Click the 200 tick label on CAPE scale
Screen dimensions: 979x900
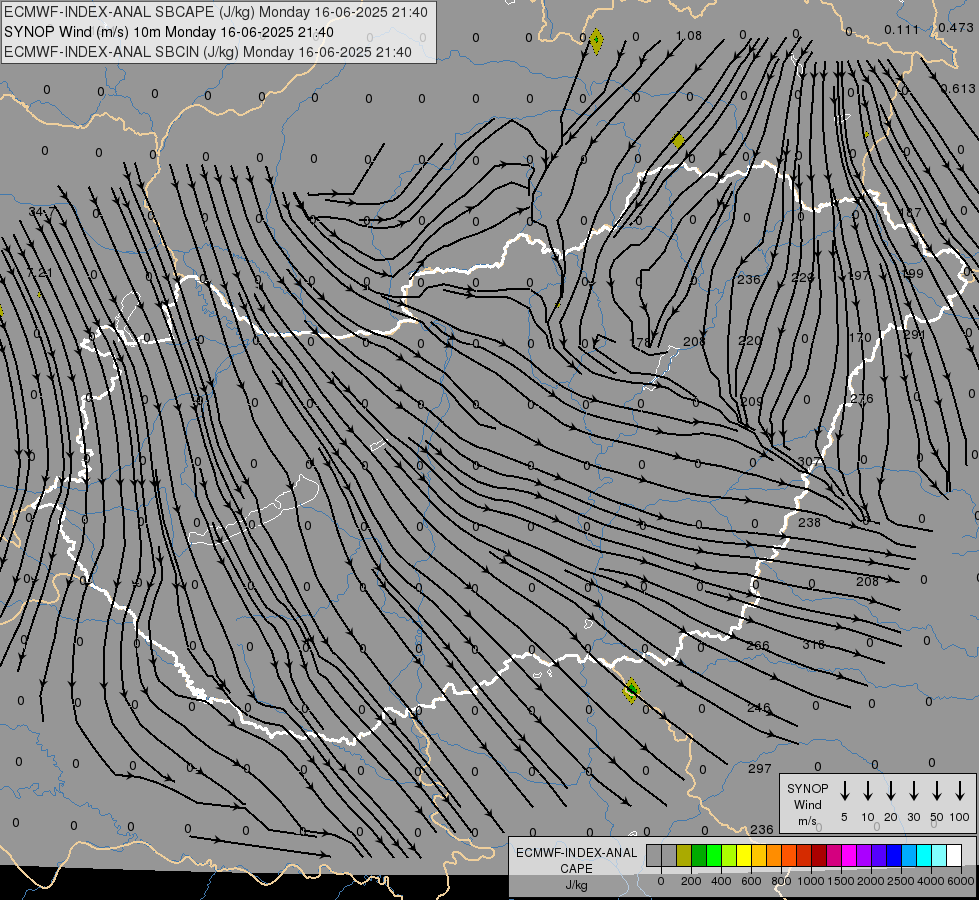pyautogui.click(x=691, y=881)
